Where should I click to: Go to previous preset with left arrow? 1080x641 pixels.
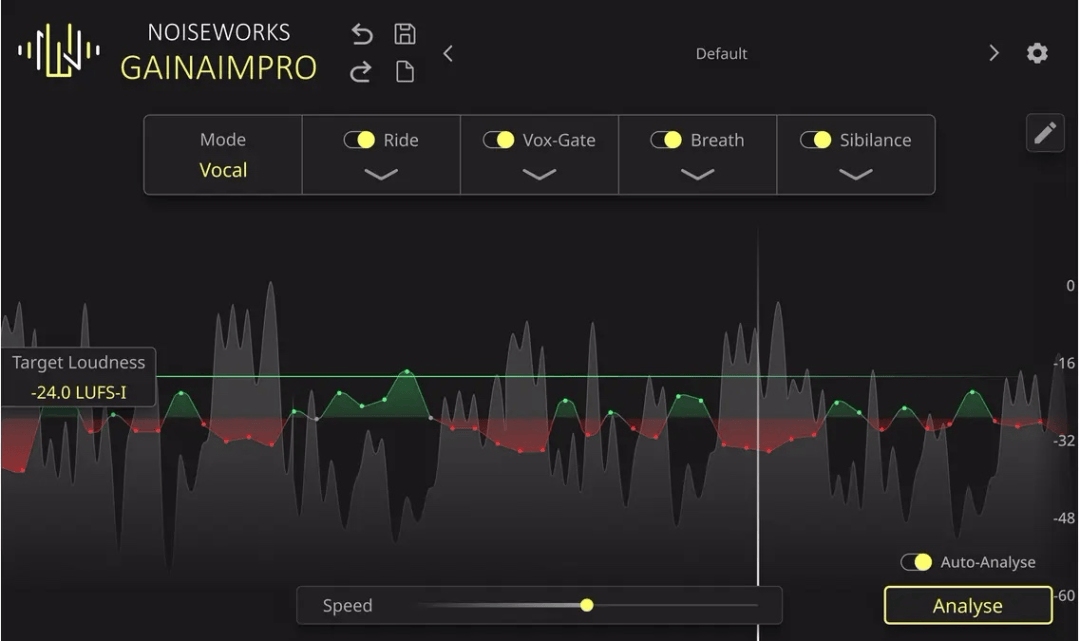(448, 54)
